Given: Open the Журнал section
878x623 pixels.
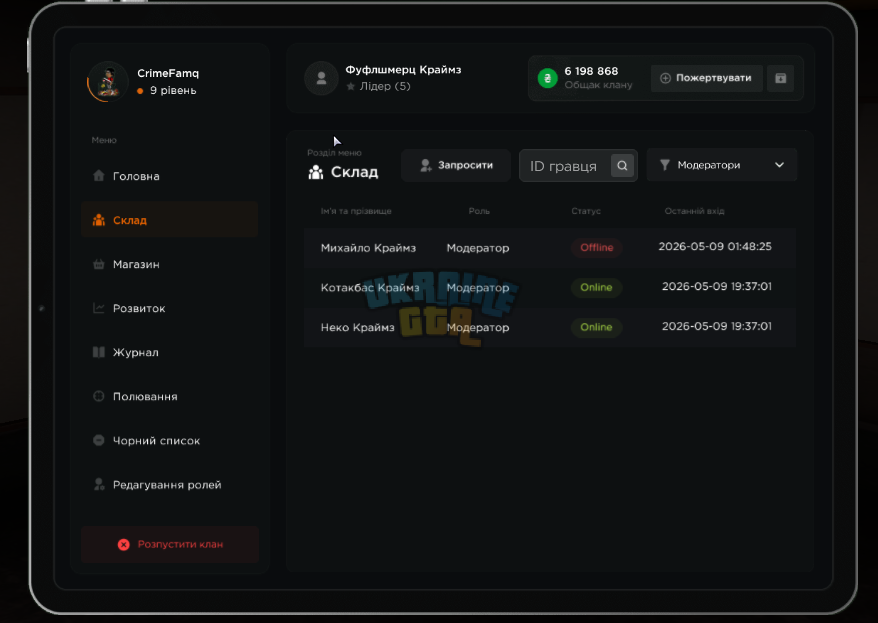Looking at the screenshot, I should (169, 352).
